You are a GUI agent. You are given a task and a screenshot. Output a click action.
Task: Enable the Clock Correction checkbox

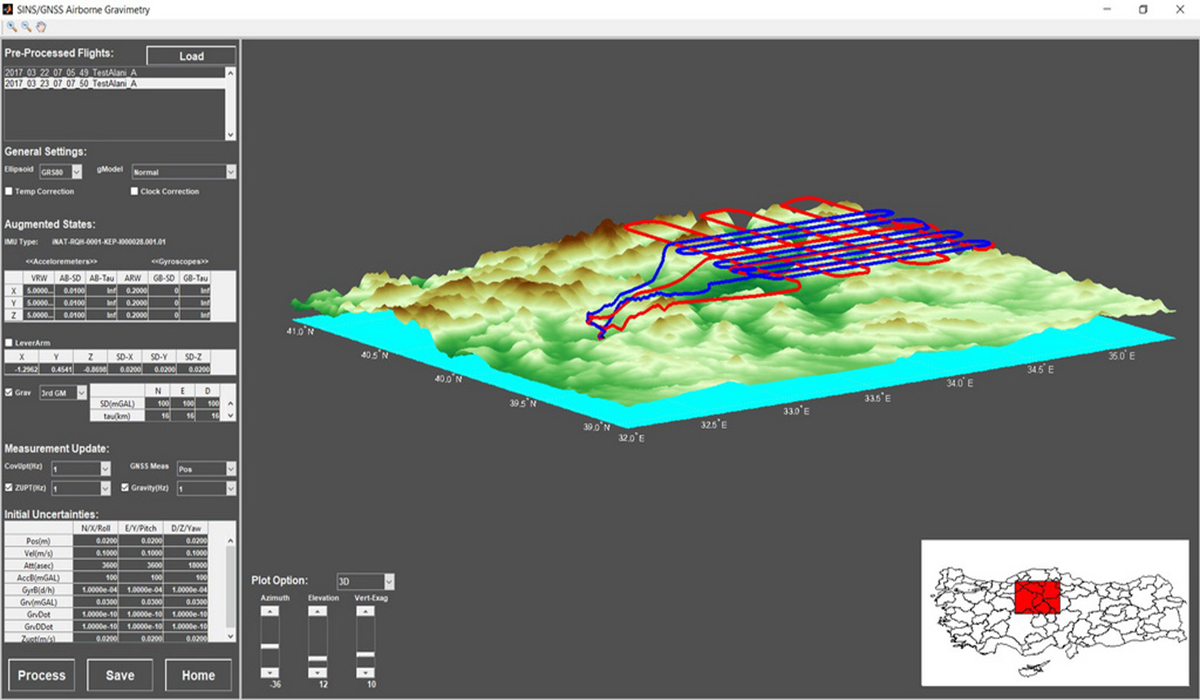pyautogui.click(x=134, y=191)
